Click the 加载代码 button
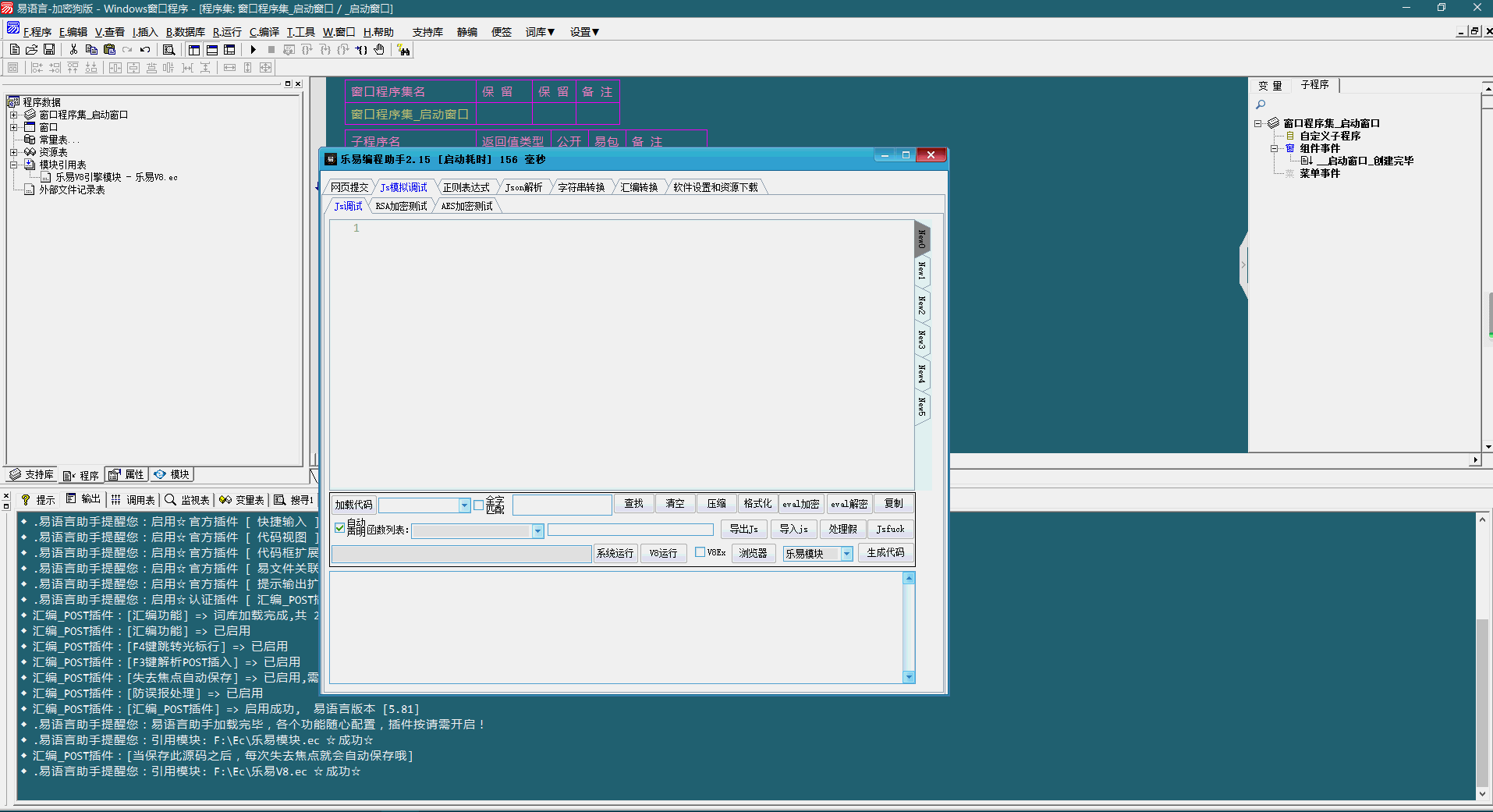Screen dimensions: 1493x812 pyautogui.click(x=353, y=505)
